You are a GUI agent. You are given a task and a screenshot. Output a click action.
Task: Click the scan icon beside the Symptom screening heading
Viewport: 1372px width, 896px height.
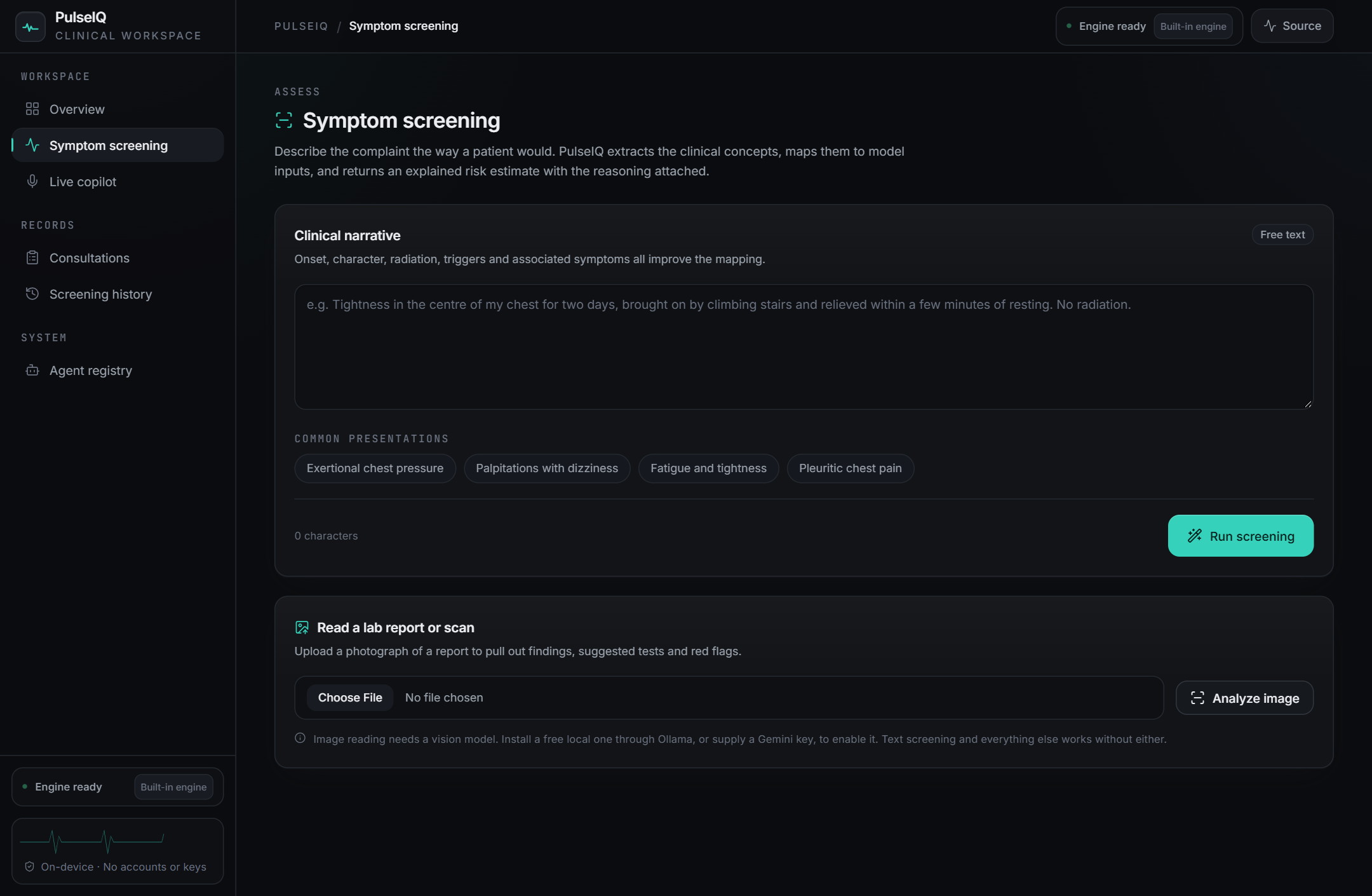[x=284, y=120]
